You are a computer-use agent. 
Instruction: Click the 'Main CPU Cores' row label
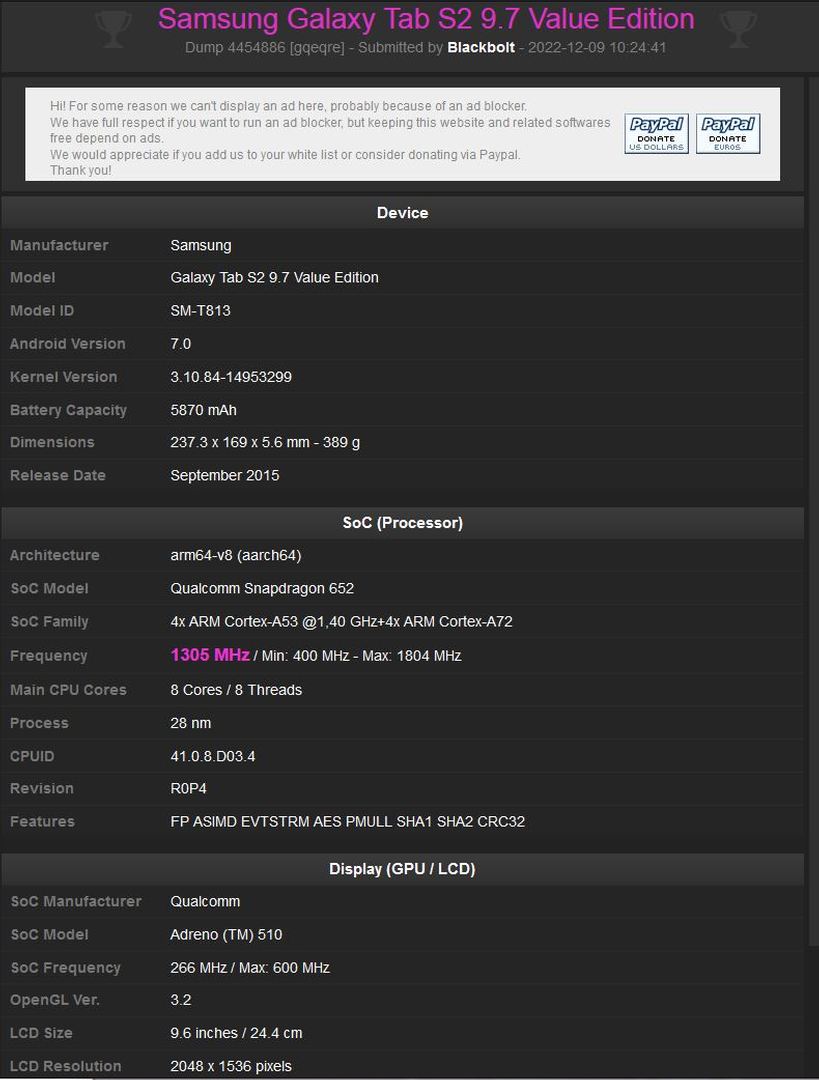click(x=68, y=689)
